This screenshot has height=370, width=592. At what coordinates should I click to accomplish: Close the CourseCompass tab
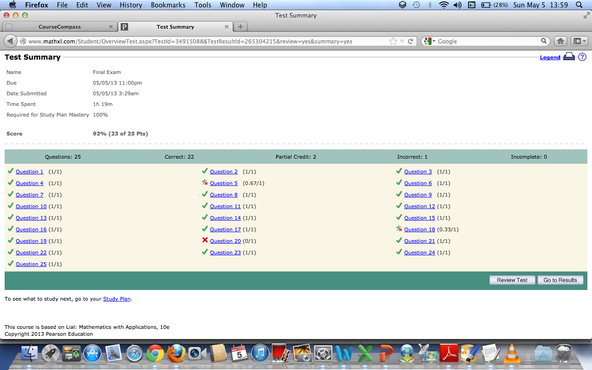(111, 27)
